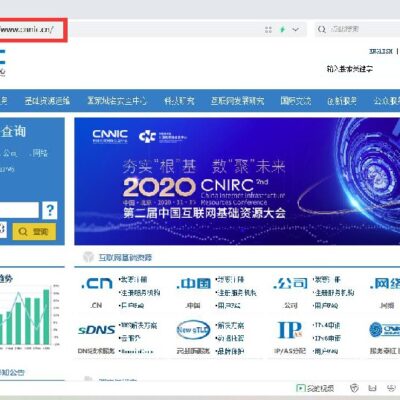Open 注册服务机构 link beside .中国
The width and height of the screenshot is (400, 400).
point(236,293)
